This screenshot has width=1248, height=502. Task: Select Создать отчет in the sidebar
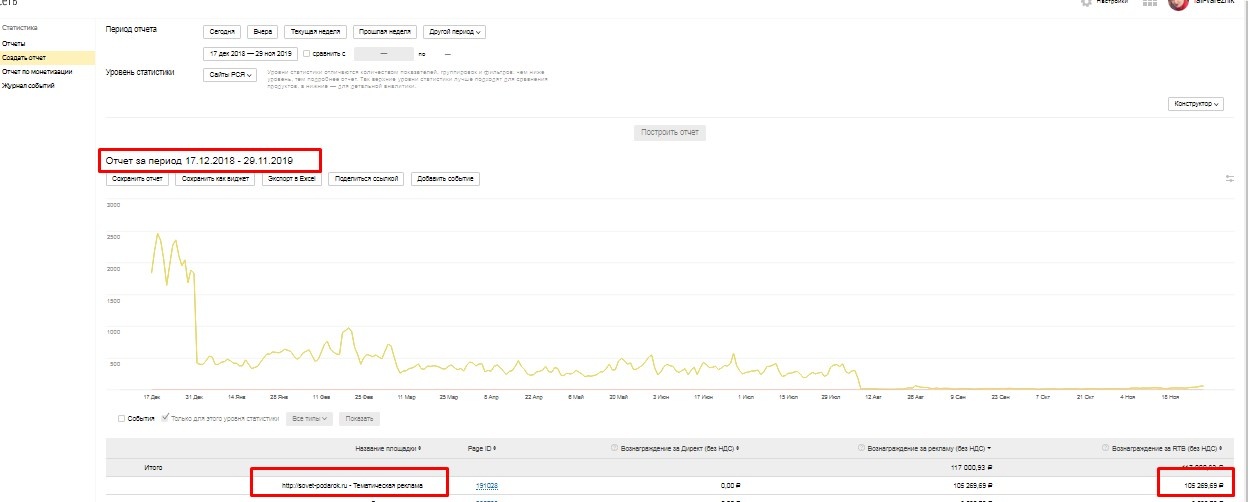tap(24, 58)
